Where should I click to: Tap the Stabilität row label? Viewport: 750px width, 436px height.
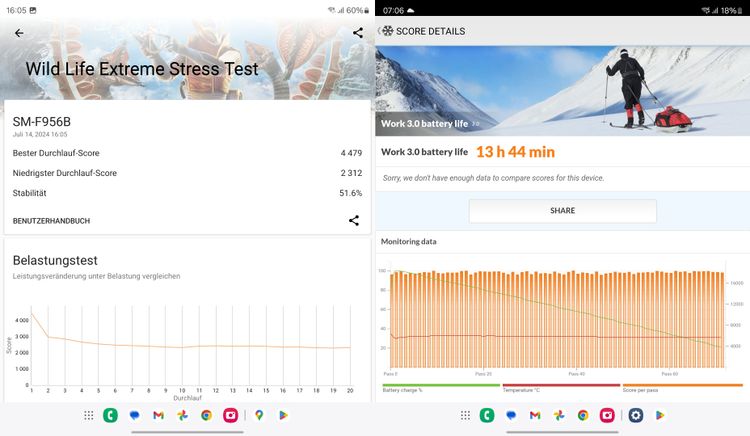tap(30, 193)
